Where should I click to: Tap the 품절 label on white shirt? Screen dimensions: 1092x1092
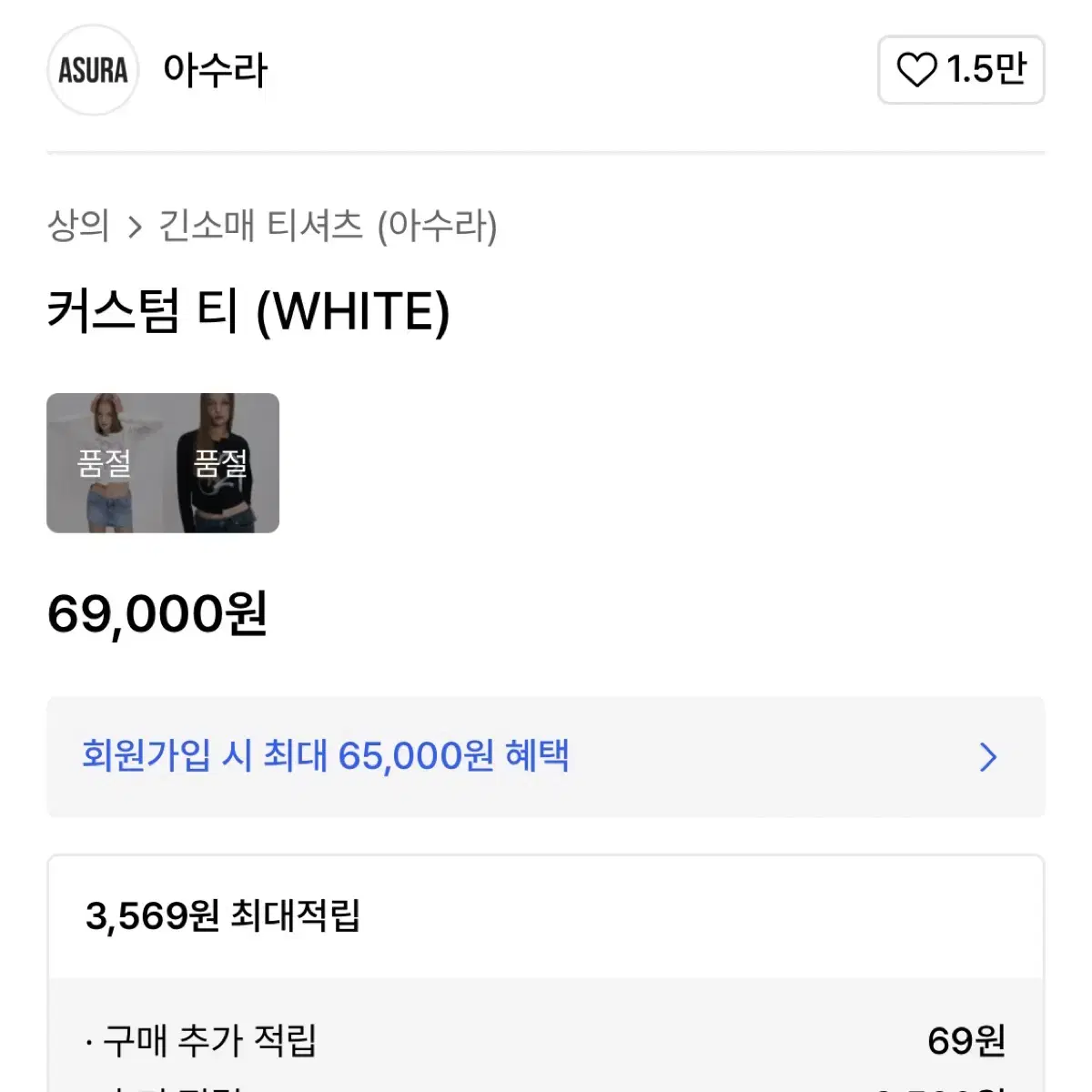(x=105, y=464)
